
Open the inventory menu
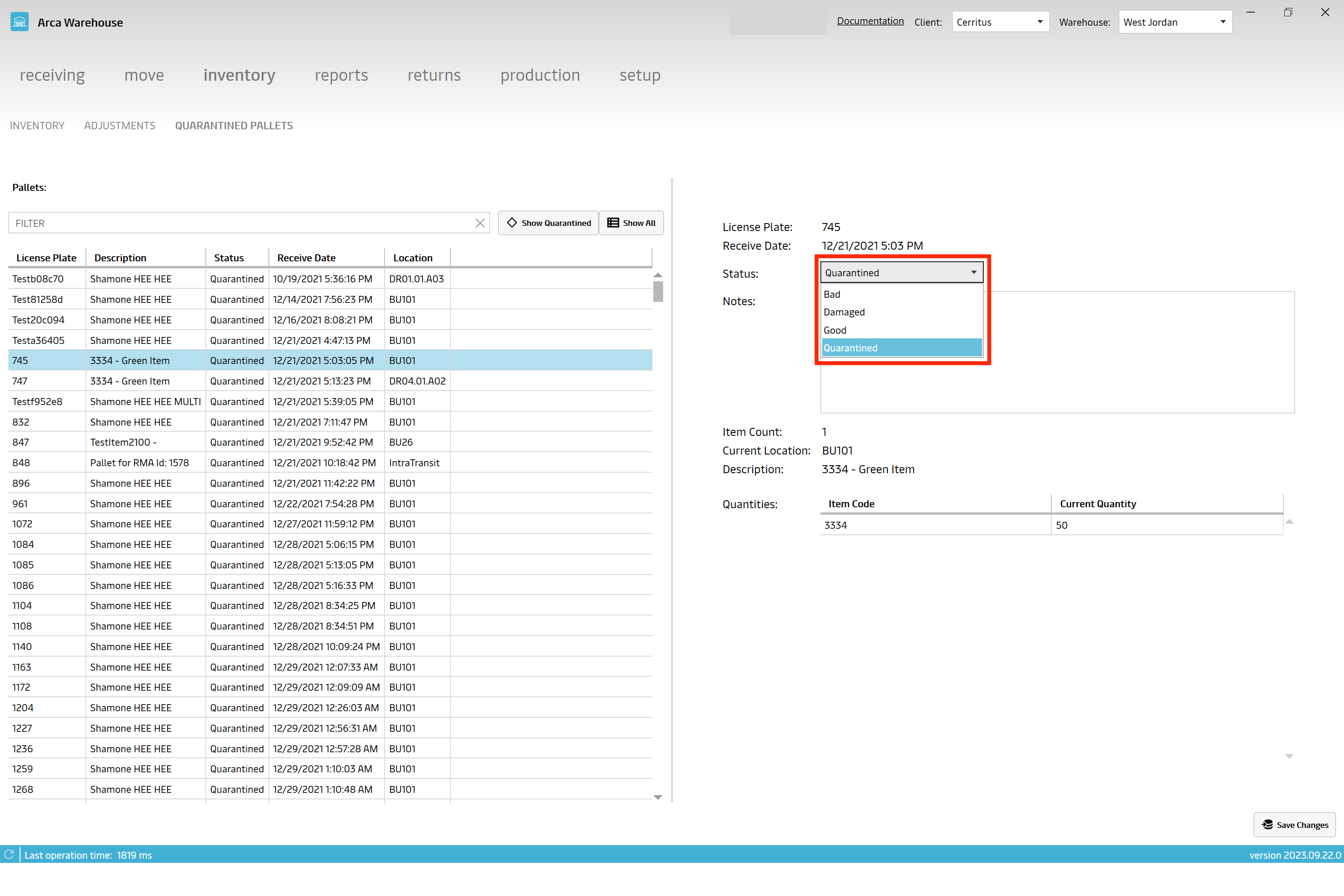click(239, 76)
